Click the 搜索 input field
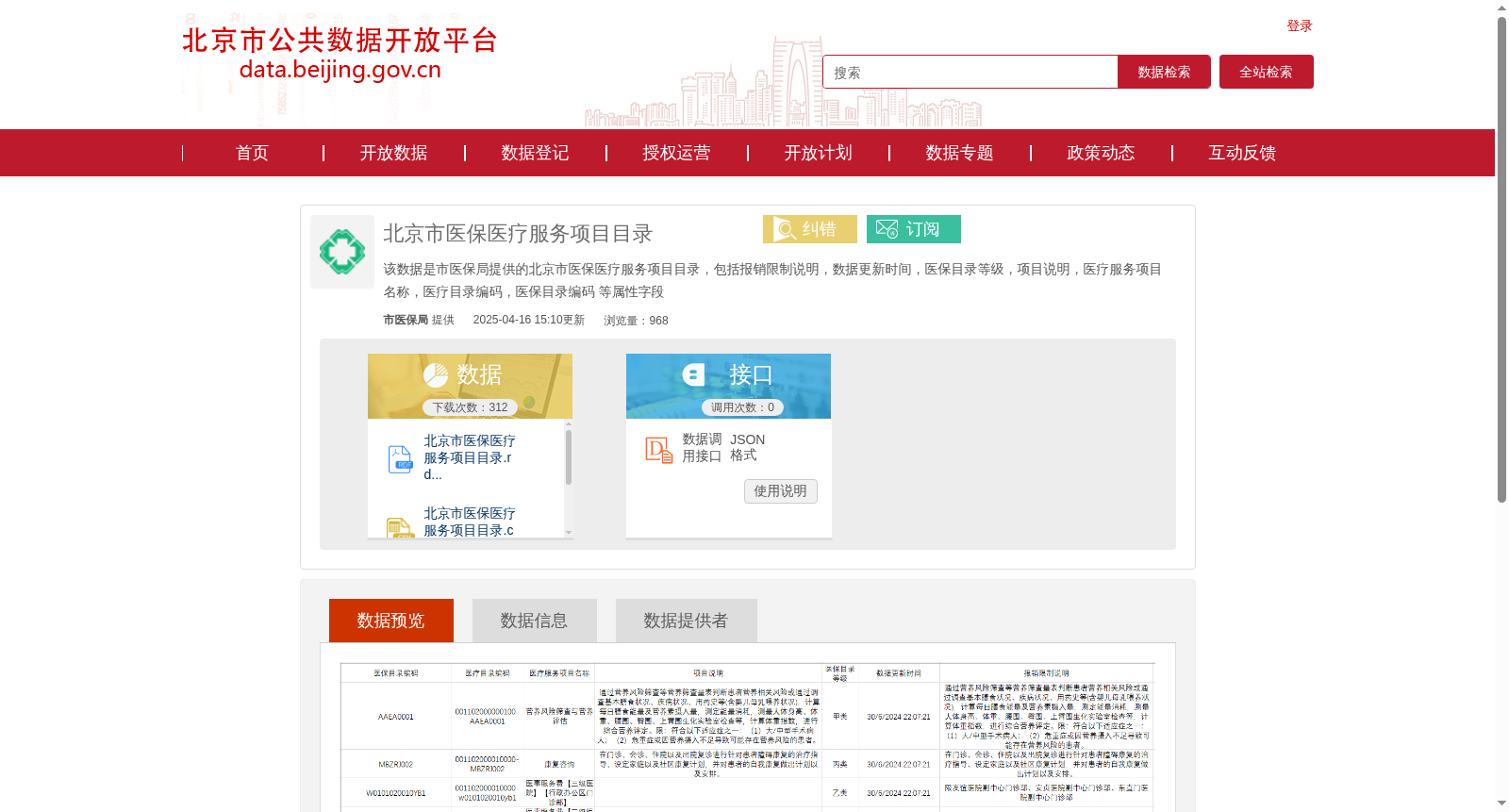This screenshot has width=1509, height=812. pos(970,72)
